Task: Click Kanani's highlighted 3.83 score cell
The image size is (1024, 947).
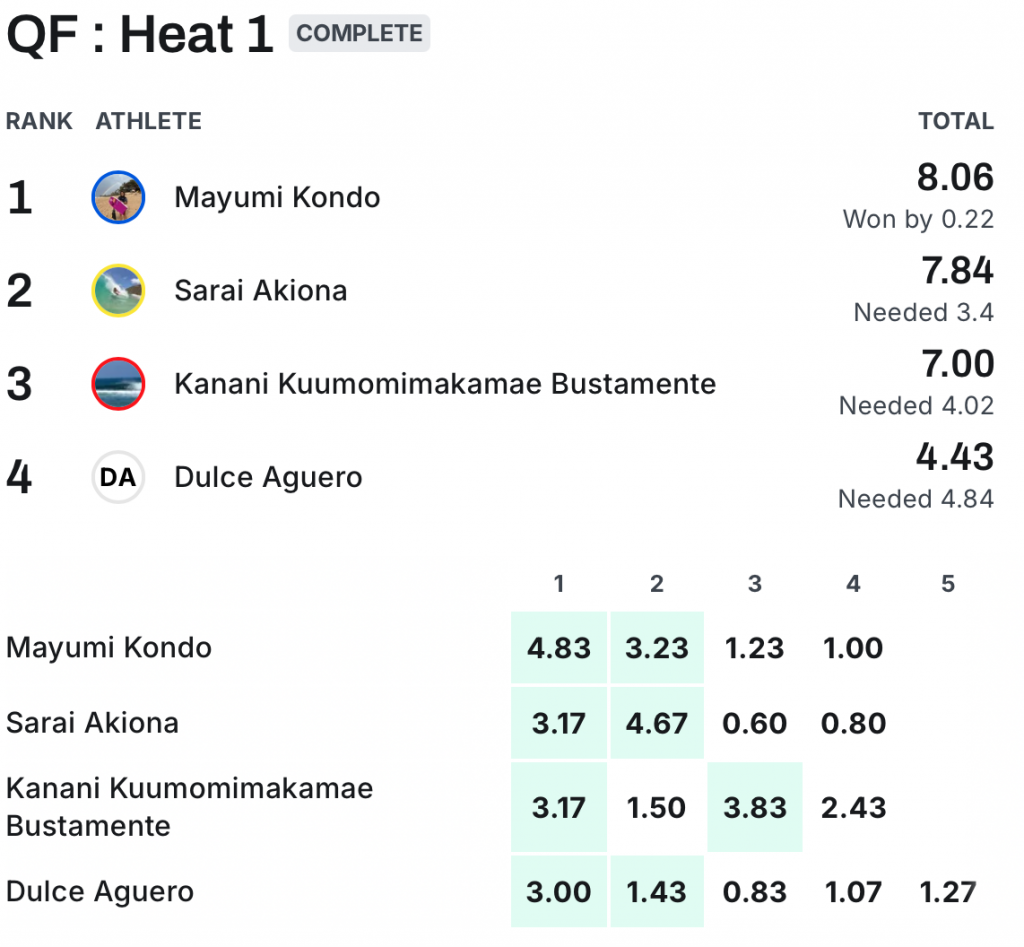Action: coord(754,807)
